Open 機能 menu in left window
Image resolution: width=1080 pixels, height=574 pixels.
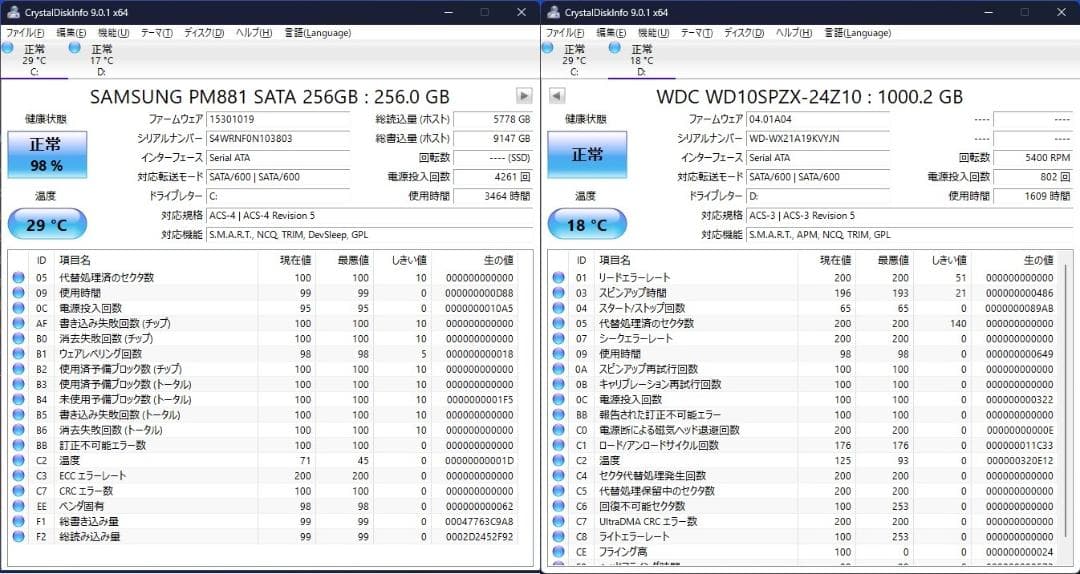(114, 33)
